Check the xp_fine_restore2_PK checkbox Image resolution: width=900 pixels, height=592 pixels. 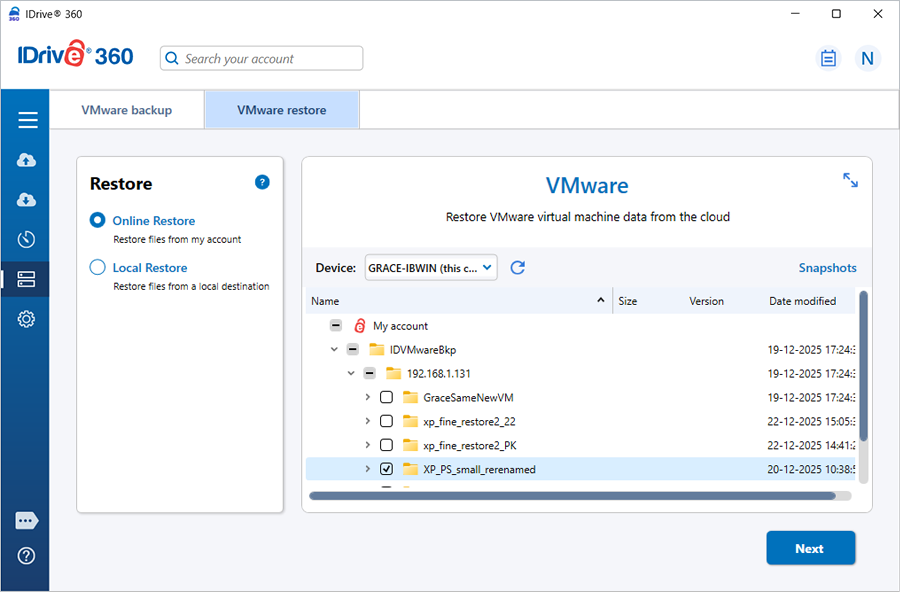387,445
